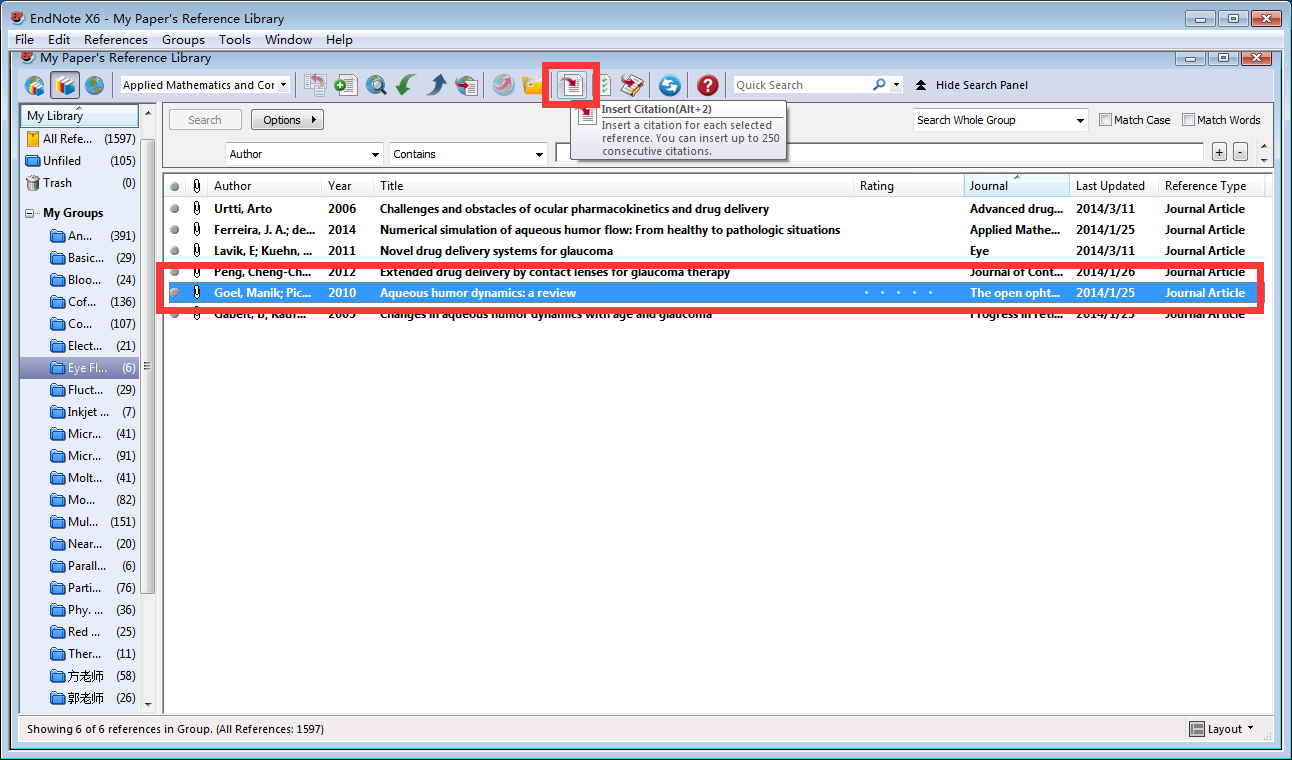Image resolution: width=1292 pixels, height=760 pixels.
Task: Click the My Library panel header
Action: (78, 116)
